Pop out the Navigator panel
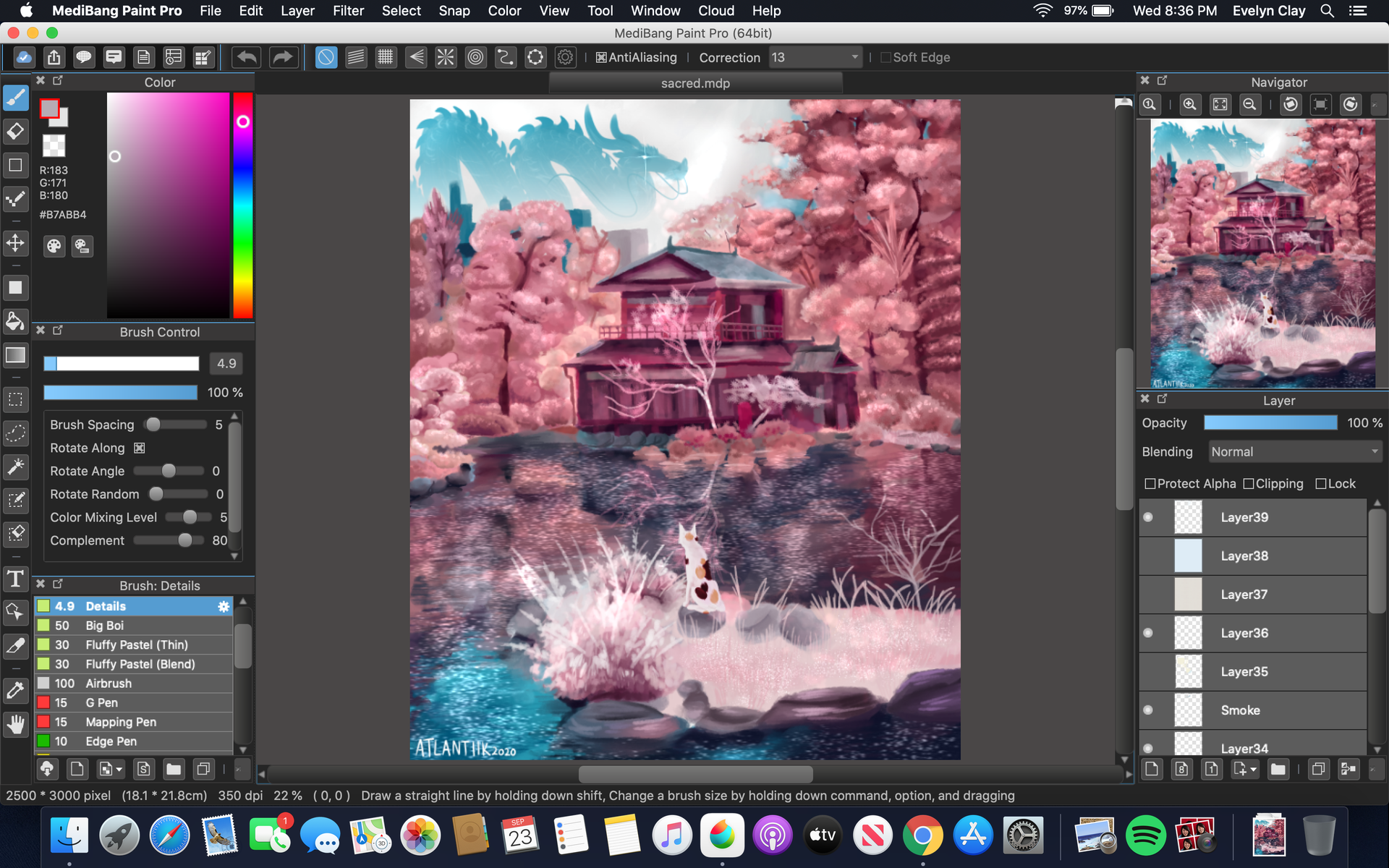 pyautogui.click(x=1163, y=80)
